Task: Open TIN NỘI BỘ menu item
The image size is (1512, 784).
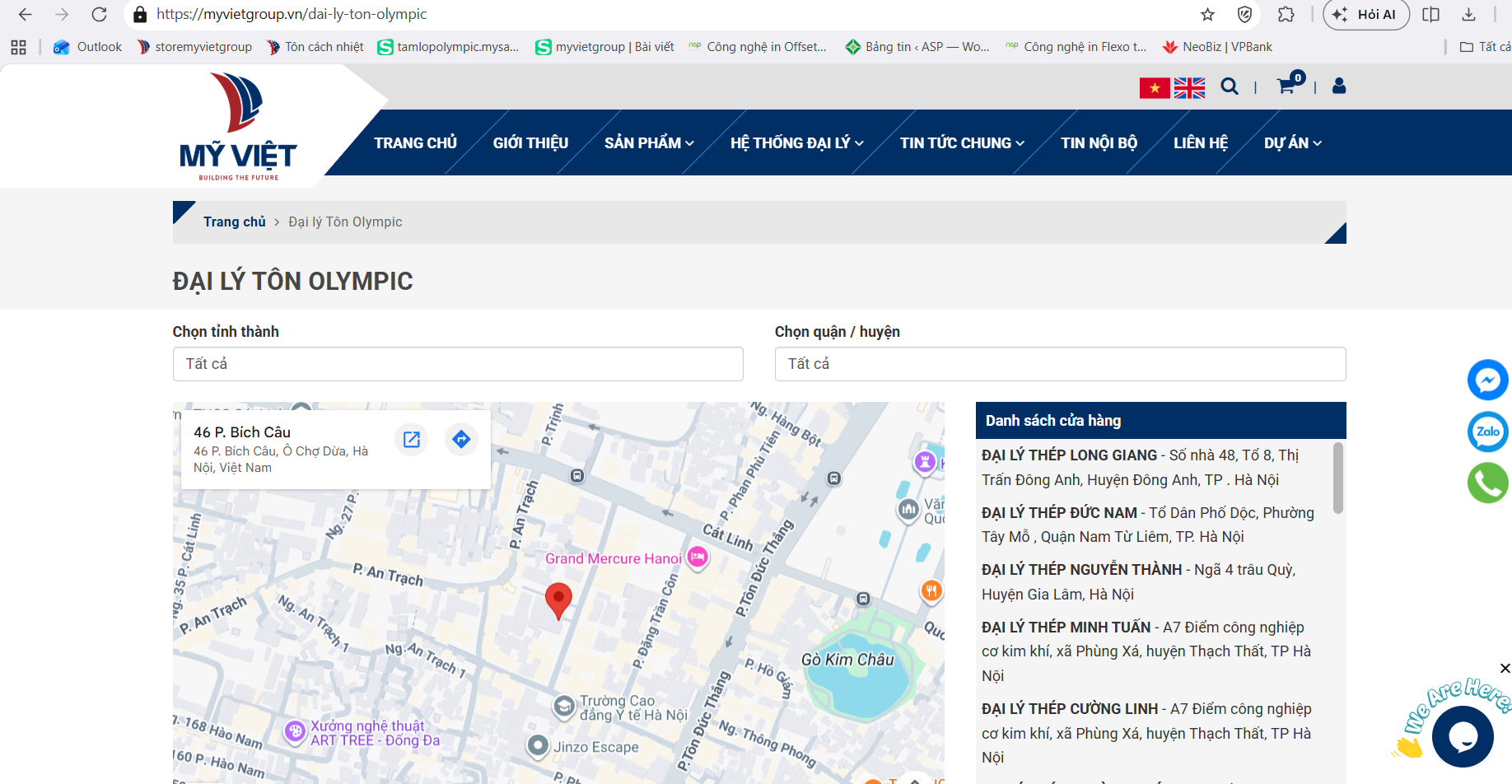Action: [1099, 143]
